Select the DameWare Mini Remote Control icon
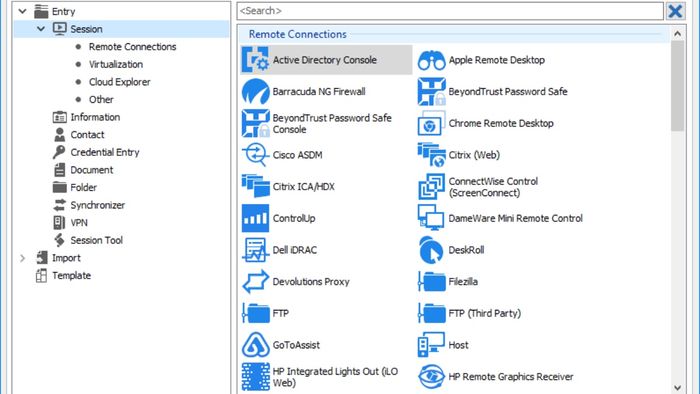The image size is (700, 394). click(431, 218)
